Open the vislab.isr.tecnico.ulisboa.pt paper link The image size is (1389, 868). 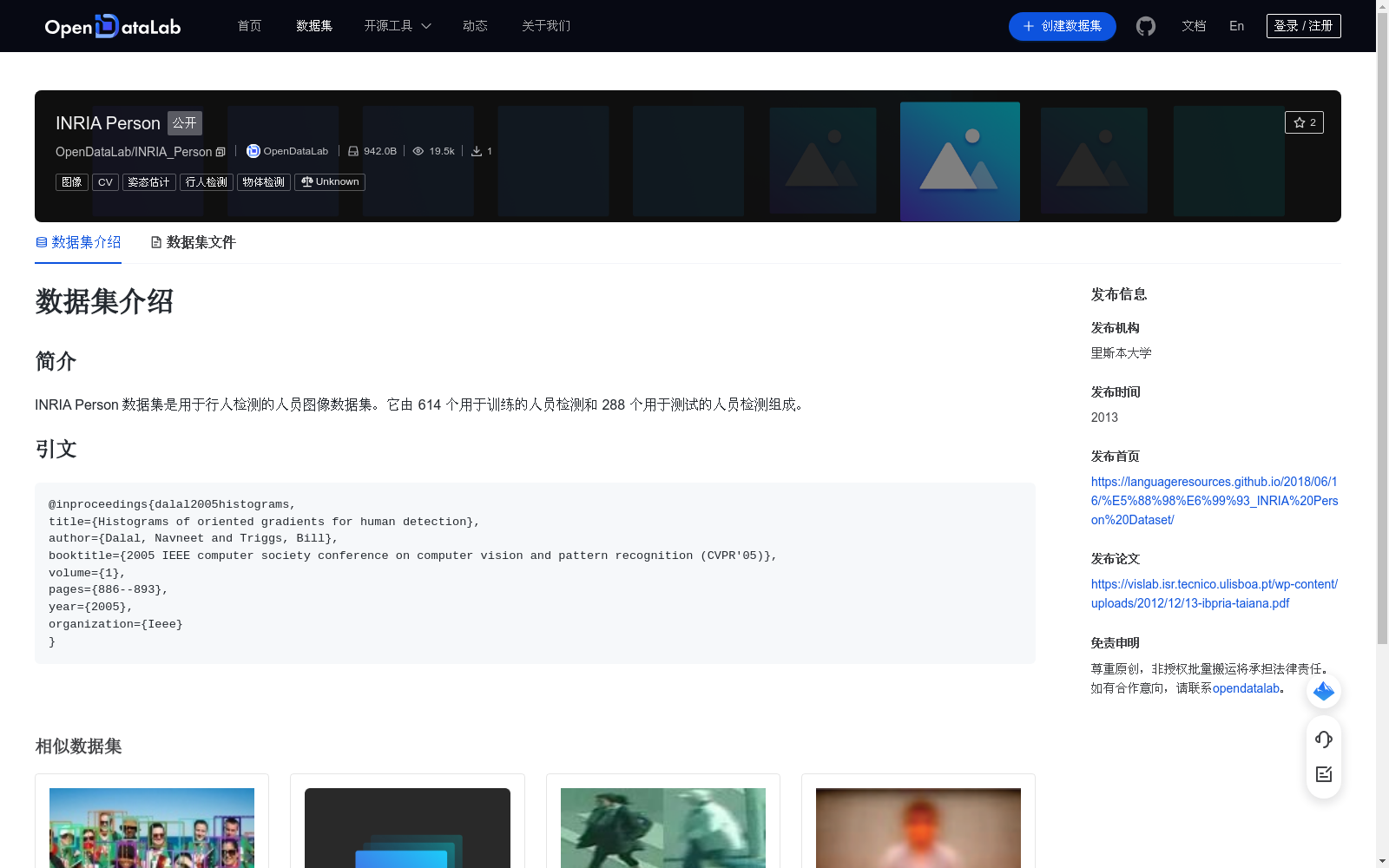point(1215,594)
